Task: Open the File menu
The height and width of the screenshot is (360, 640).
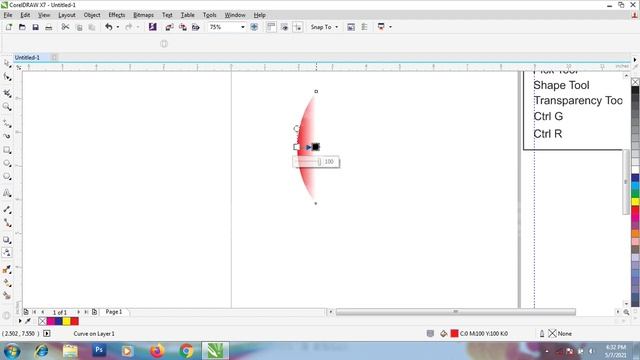Action: 8,15
